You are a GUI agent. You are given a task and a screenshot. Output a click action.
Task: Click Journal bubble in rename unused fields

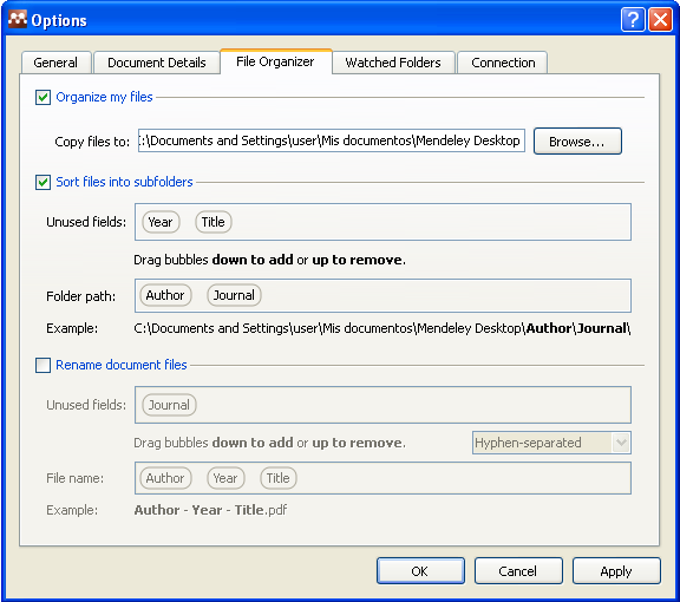(169, 405)
